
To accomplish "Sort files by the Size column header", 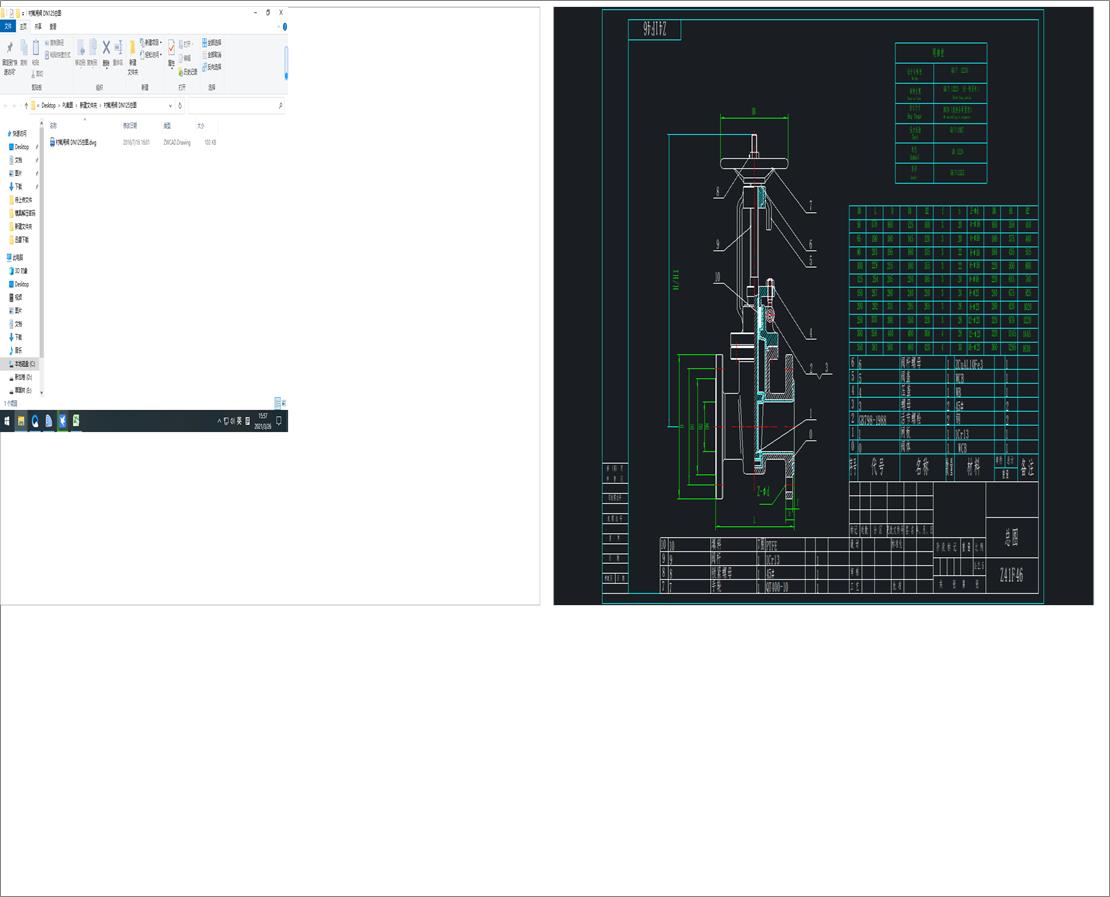I will (x=200, y=125).
